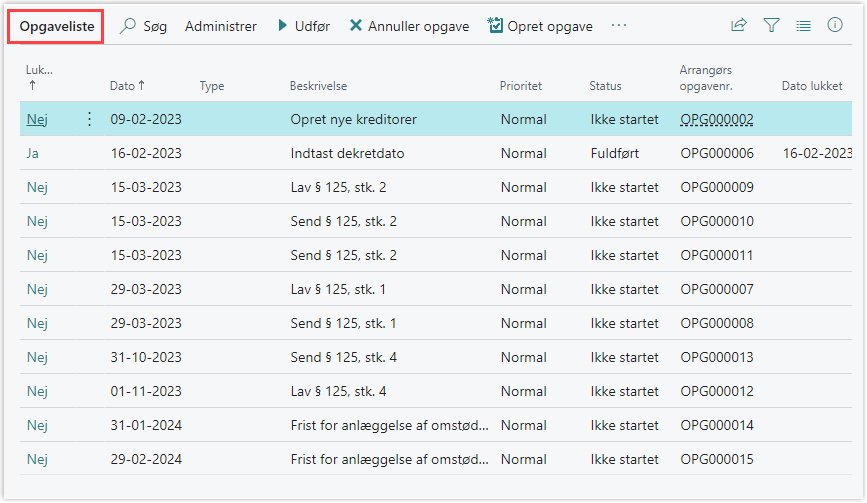Open the information circle icon
867x503 pixels.
point(835,26)
